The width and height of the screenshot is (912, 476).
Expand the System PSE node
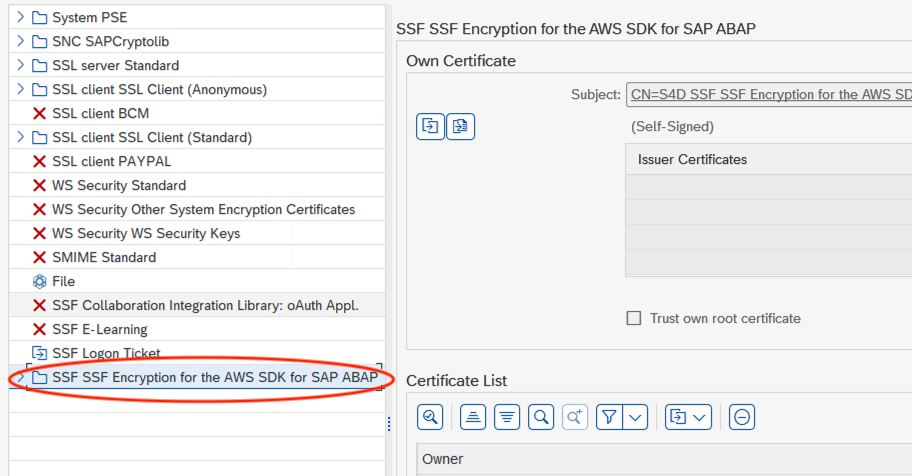click(20, 17)
